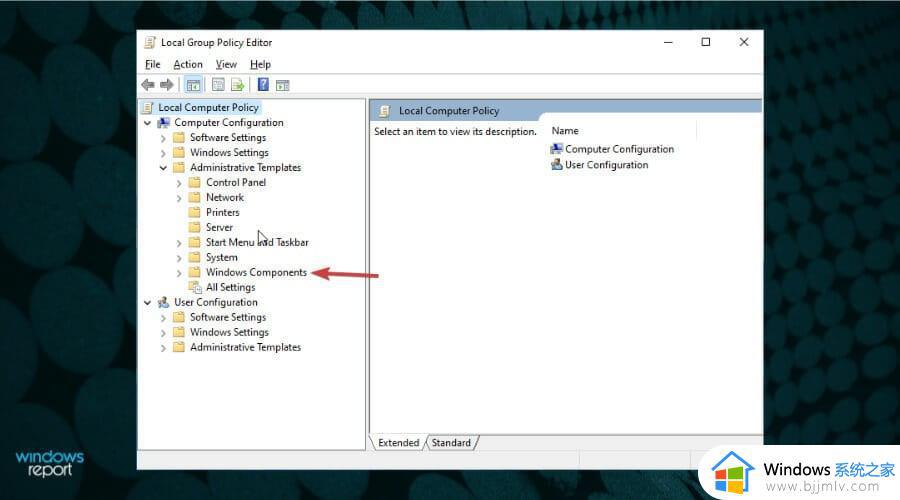Click the Control Panel folder icon

coord(195,182)
